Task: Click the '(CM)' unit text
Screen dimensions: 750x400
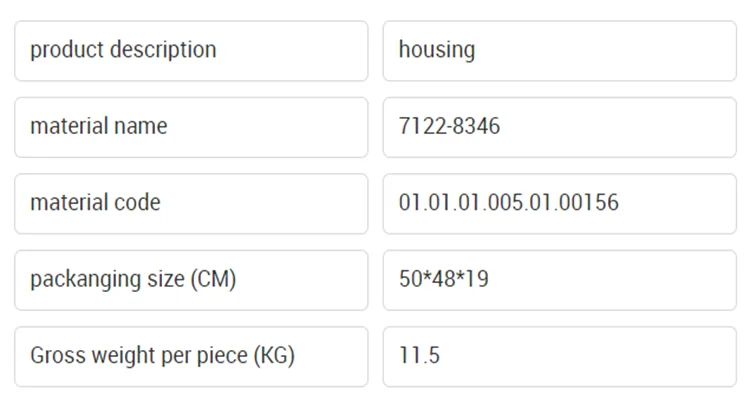Action: (x=213, y=280)
